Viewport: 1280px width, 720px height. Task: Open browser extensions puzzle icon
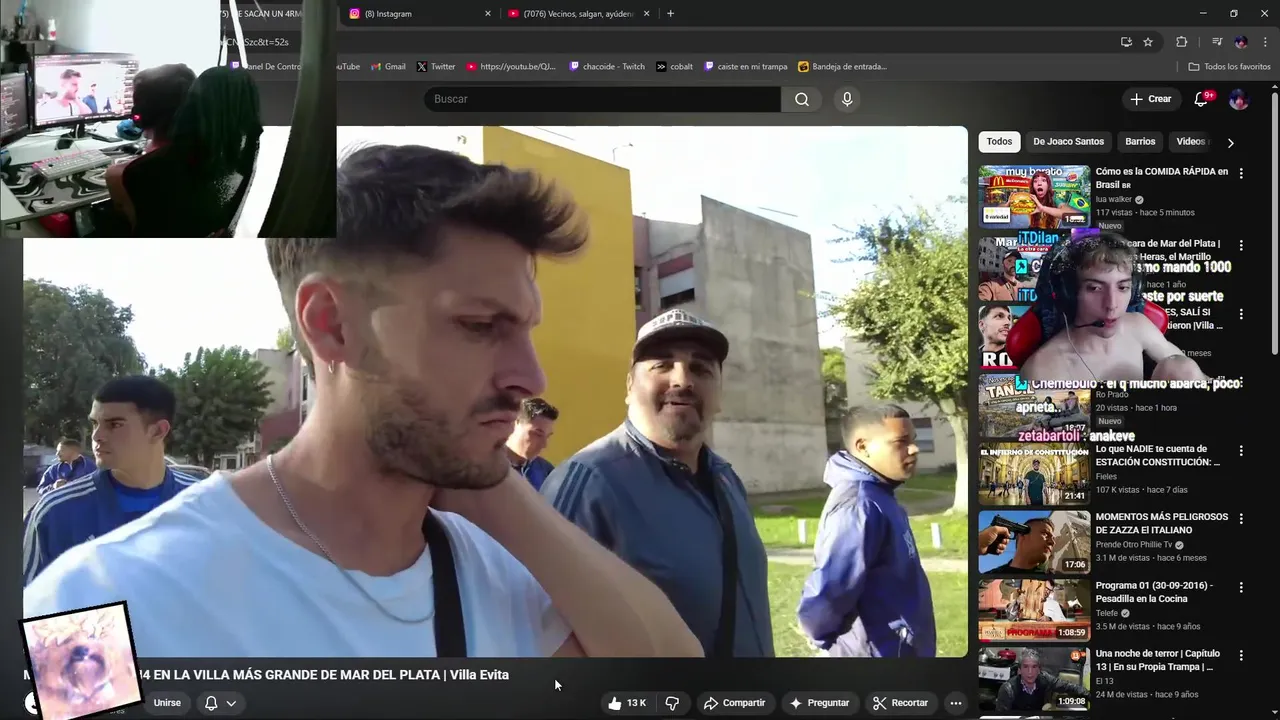(1182, 42)
